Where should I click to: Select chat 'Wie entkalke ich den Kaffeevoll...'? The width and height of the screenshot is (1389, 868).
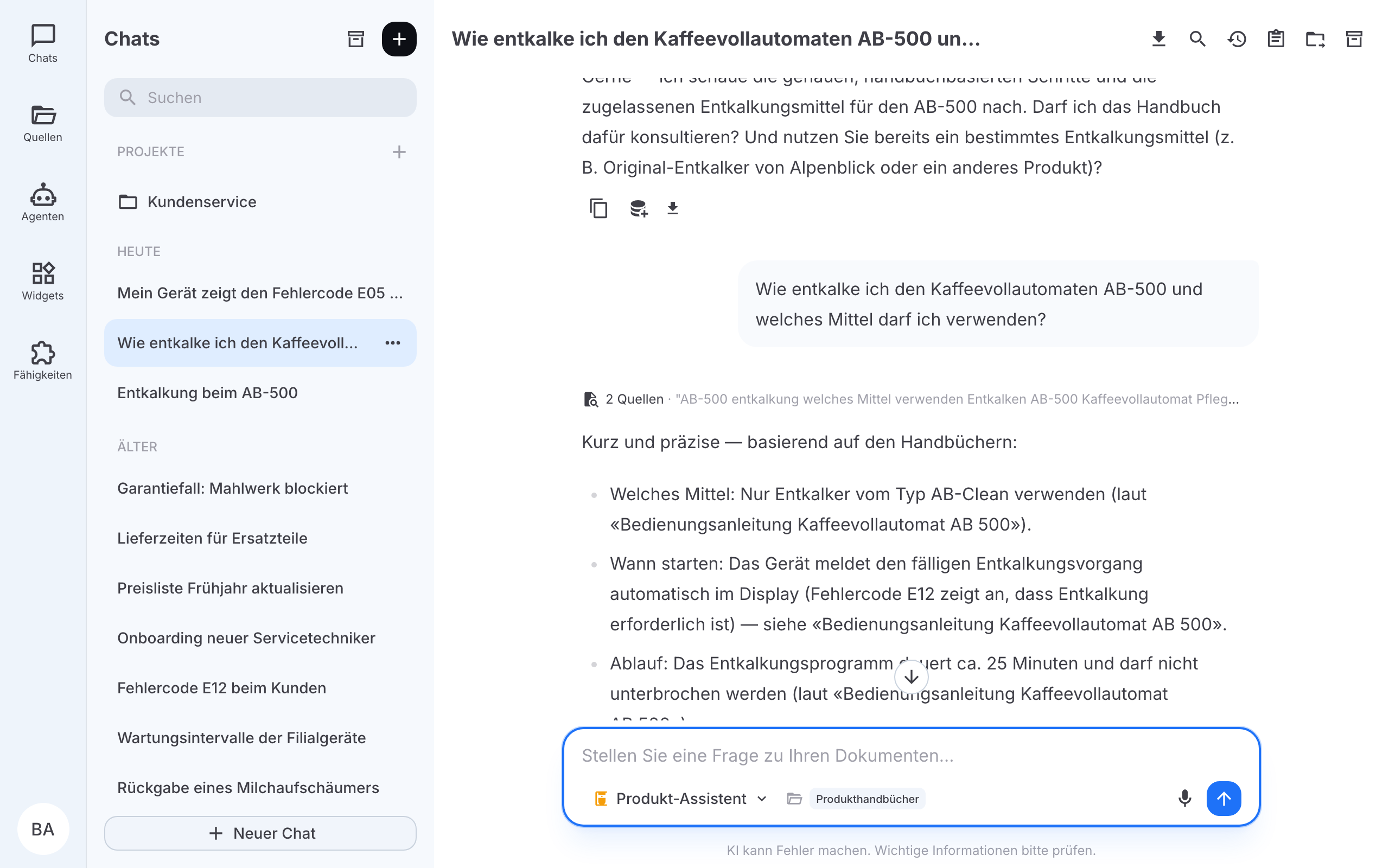[x=260, y=343]
